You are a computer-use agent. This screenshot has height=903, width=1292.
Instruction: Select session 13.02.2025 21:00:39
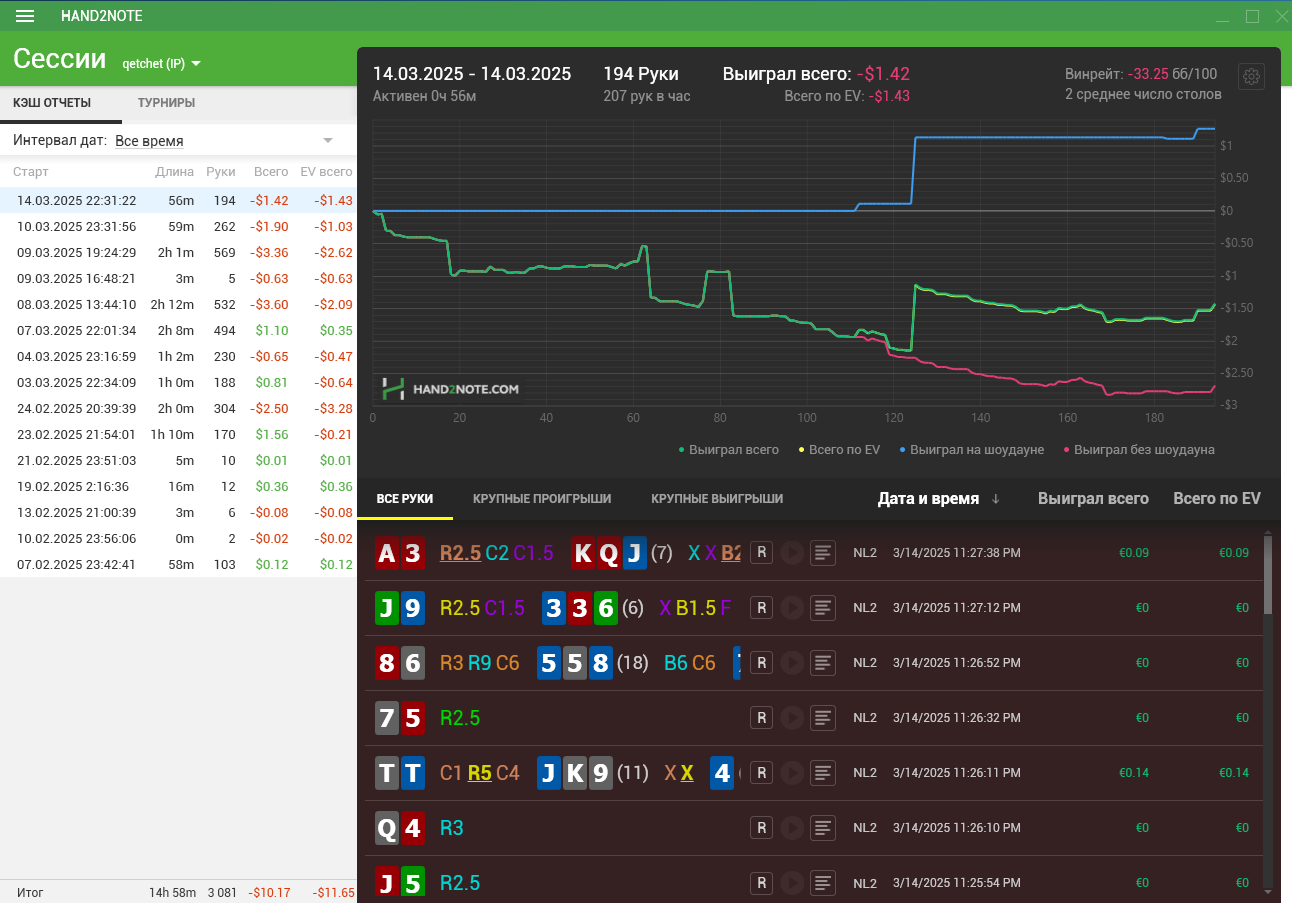(178, 512)
